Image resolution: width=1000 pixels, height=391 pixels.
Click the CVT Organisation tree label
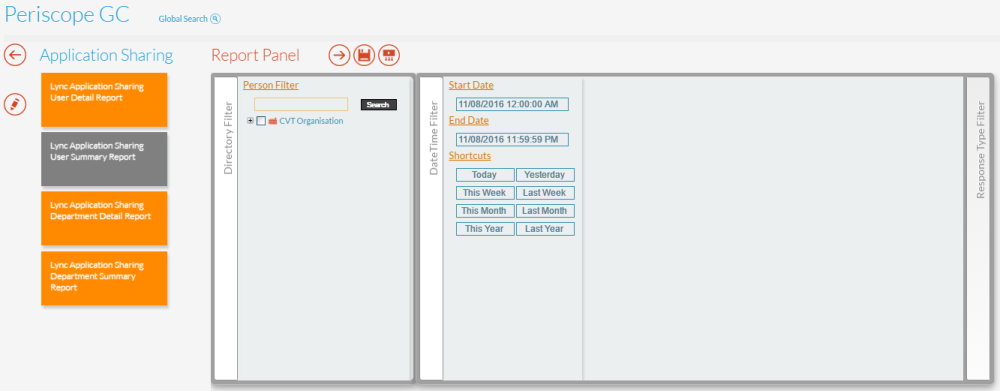311,121
